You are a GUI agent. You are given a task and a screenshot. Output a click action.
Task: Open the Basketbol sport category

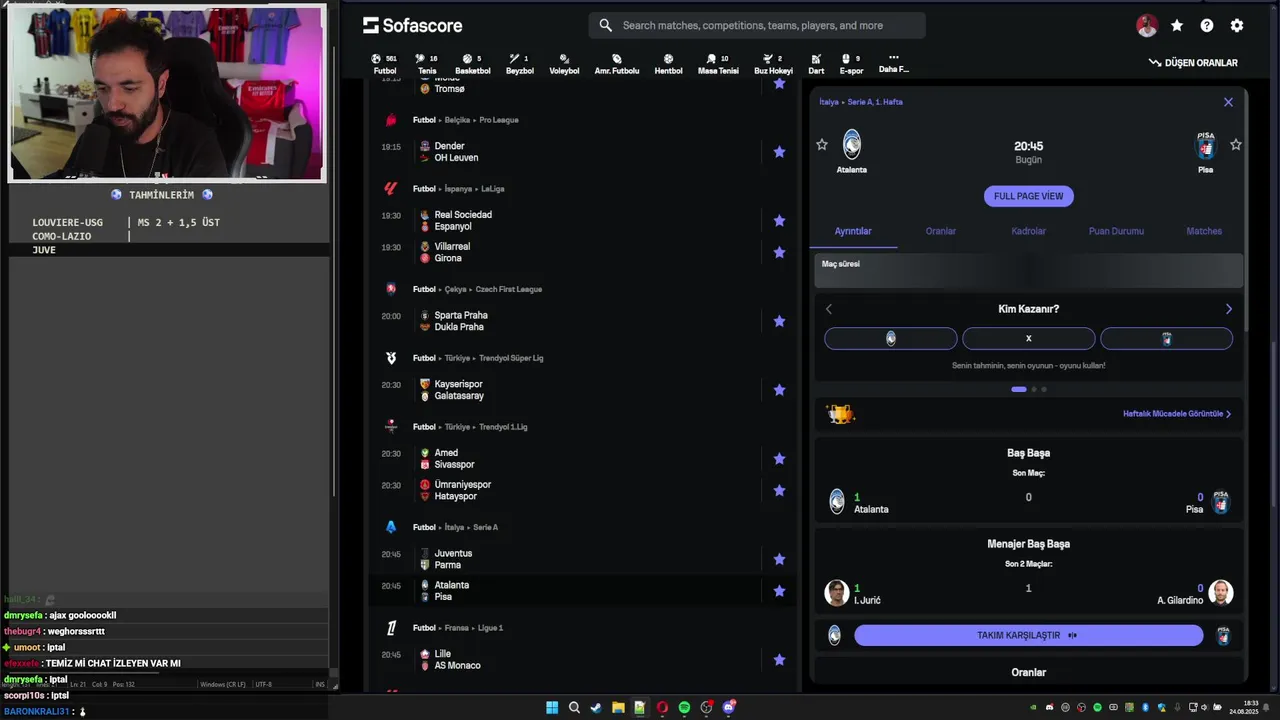[473, 64]
